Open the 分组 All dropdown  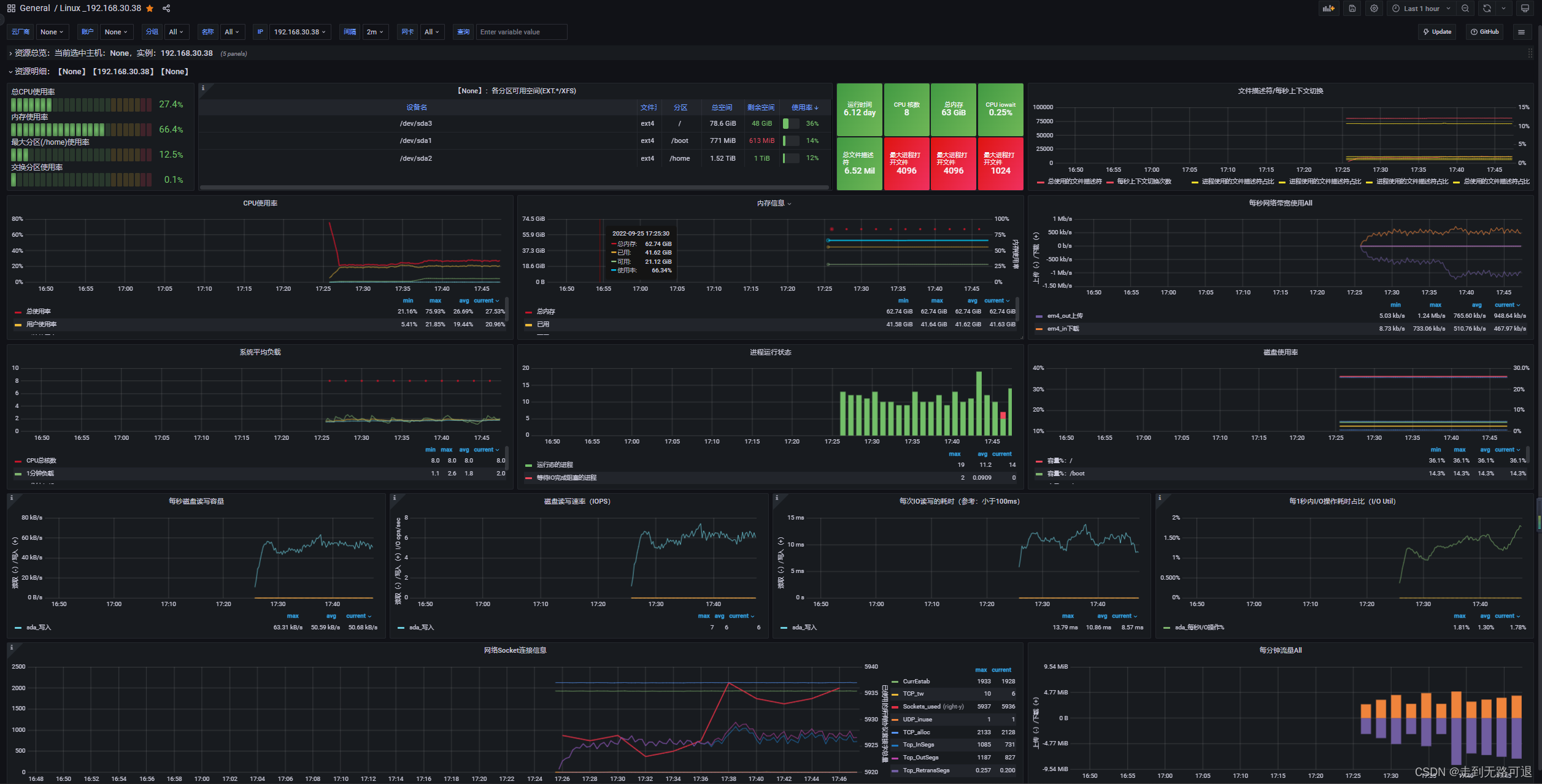click(176, 32)
